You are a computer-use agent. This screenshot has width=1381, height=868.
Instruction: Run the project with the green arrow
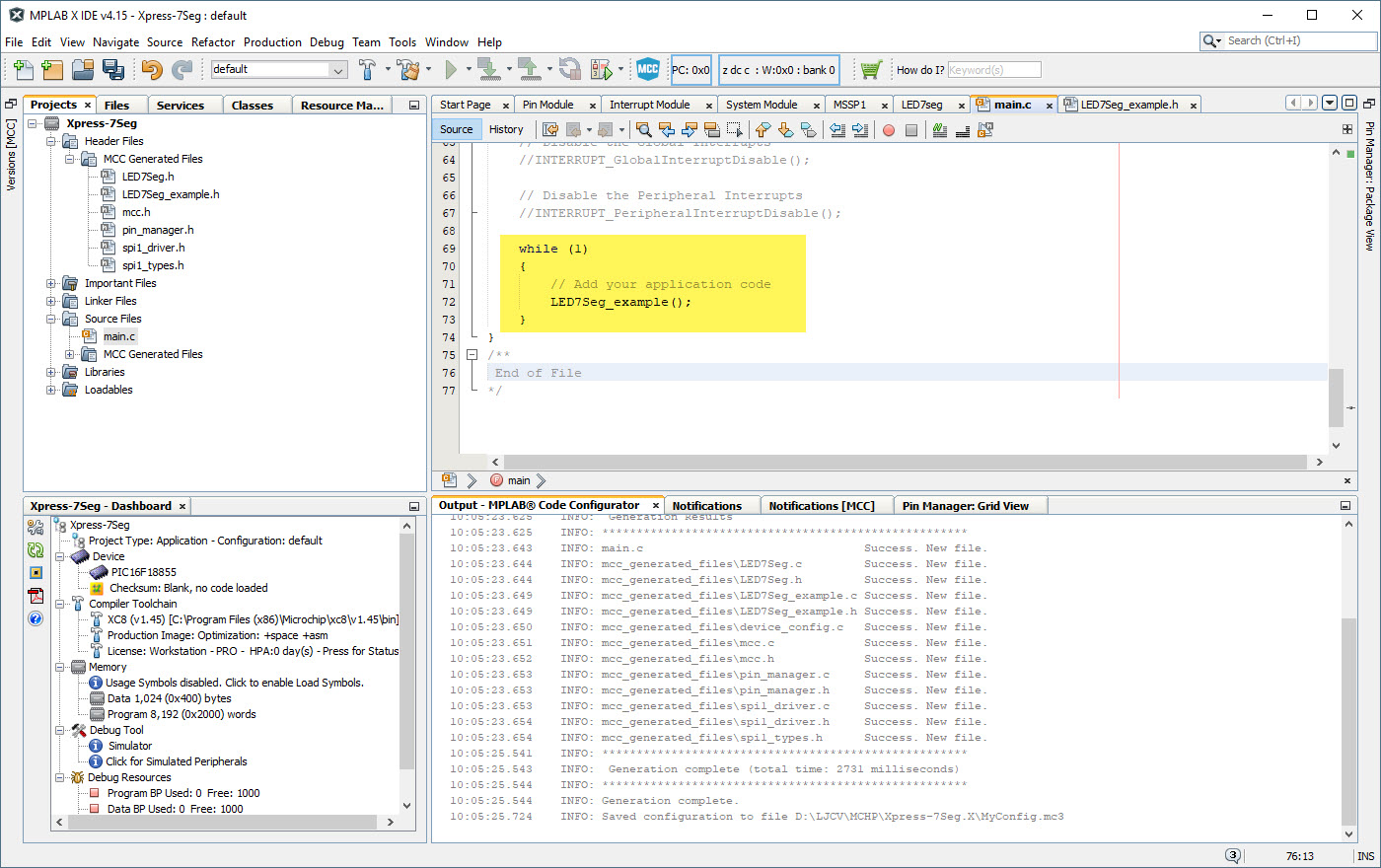[452, 69]
